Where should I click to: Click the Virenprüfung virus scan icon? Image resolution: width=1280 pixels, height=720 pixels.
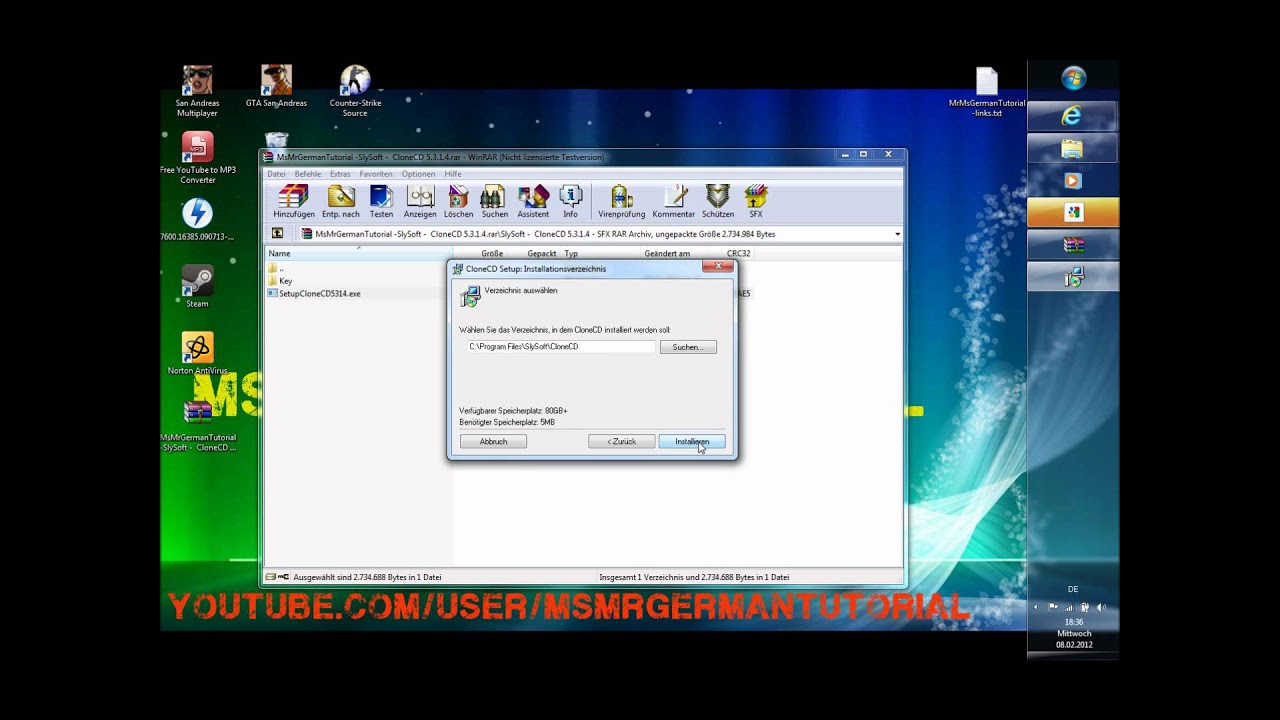tap(621, 201)
